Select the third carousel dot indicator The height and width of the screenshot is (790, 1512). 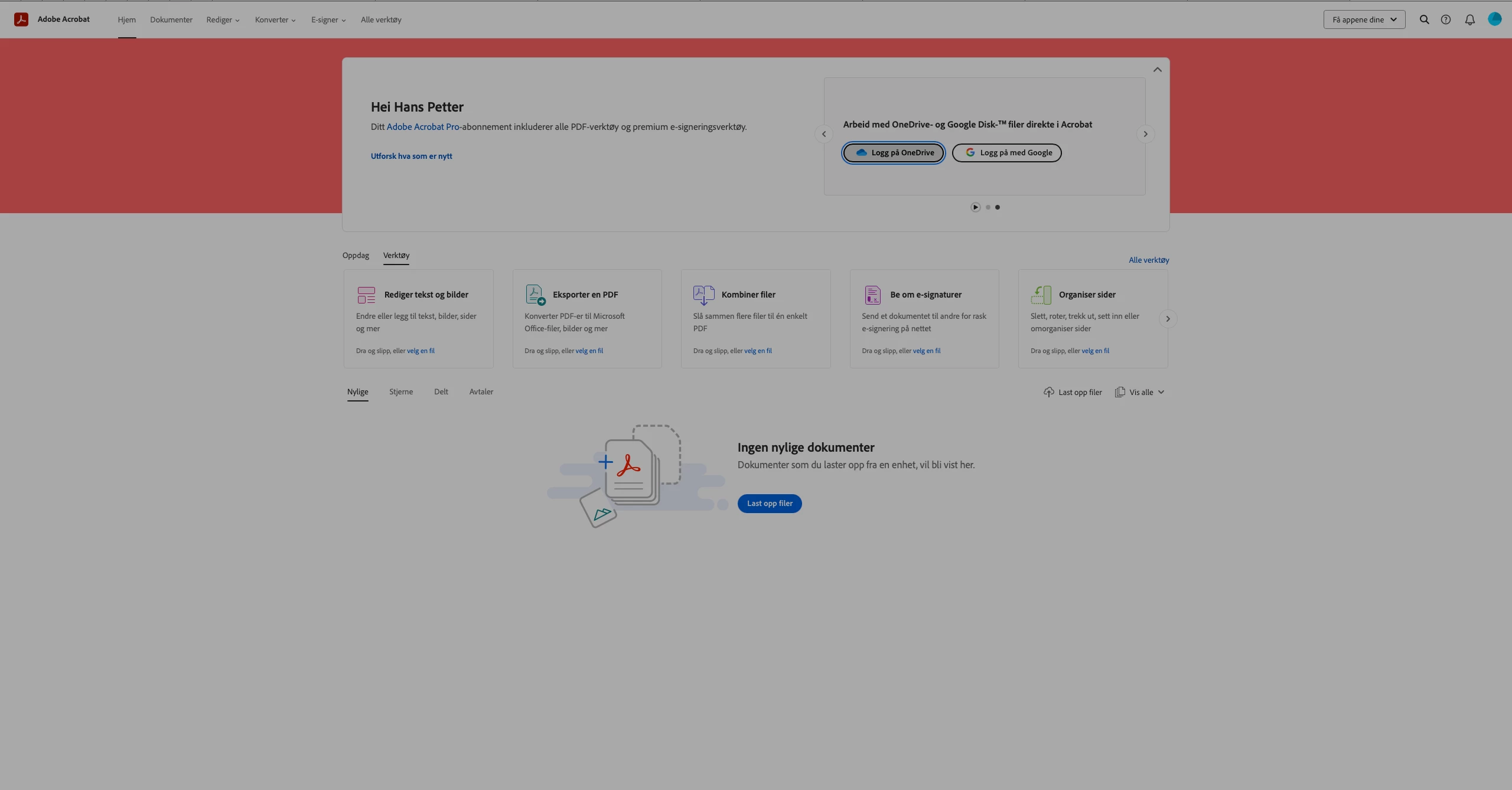[998, 207]
